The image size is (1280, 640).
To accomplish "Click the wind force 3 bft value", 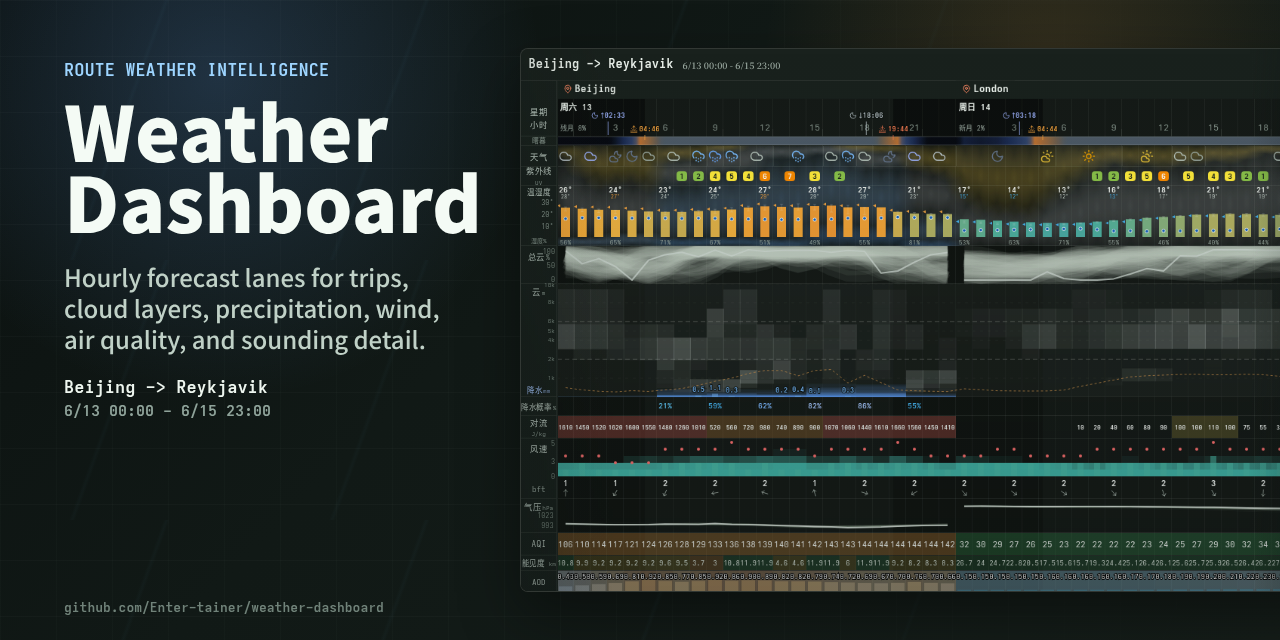I will pos(1214,482).
